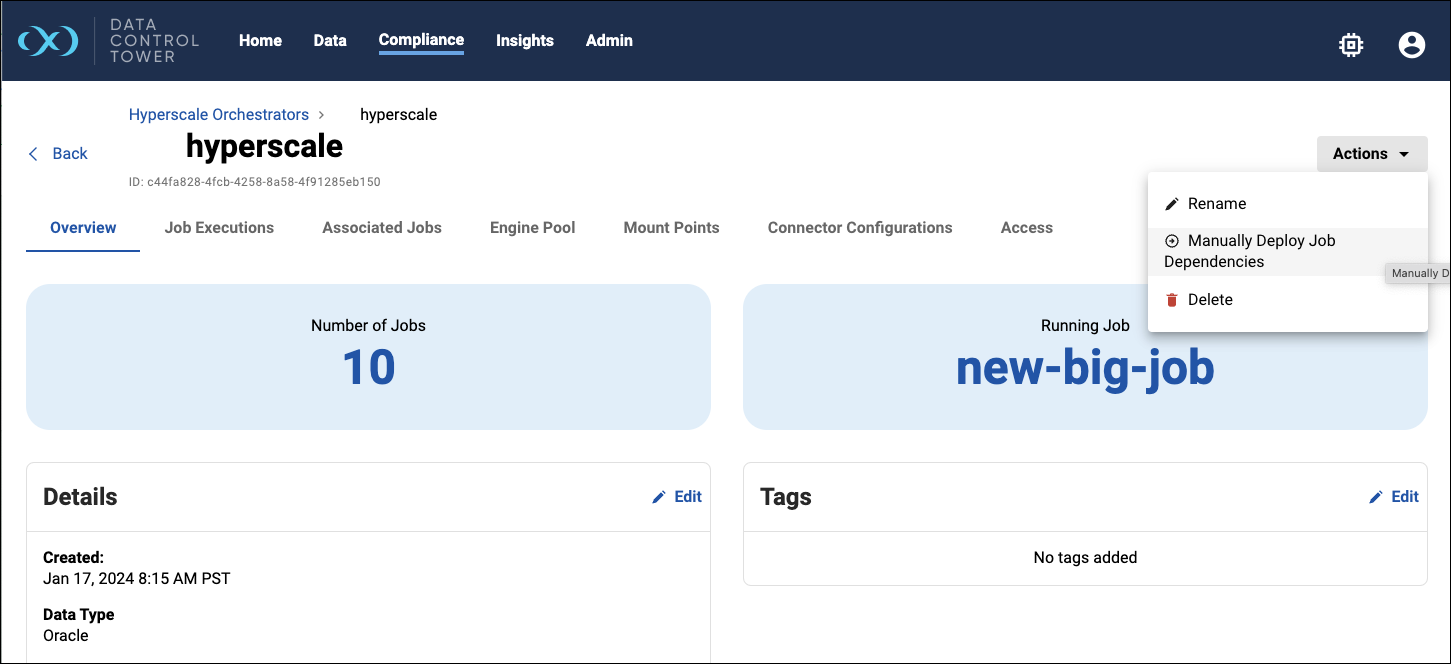1451x664 pixels.
Task: Open the user account profile icon
Action: [x=1411, y=44]
